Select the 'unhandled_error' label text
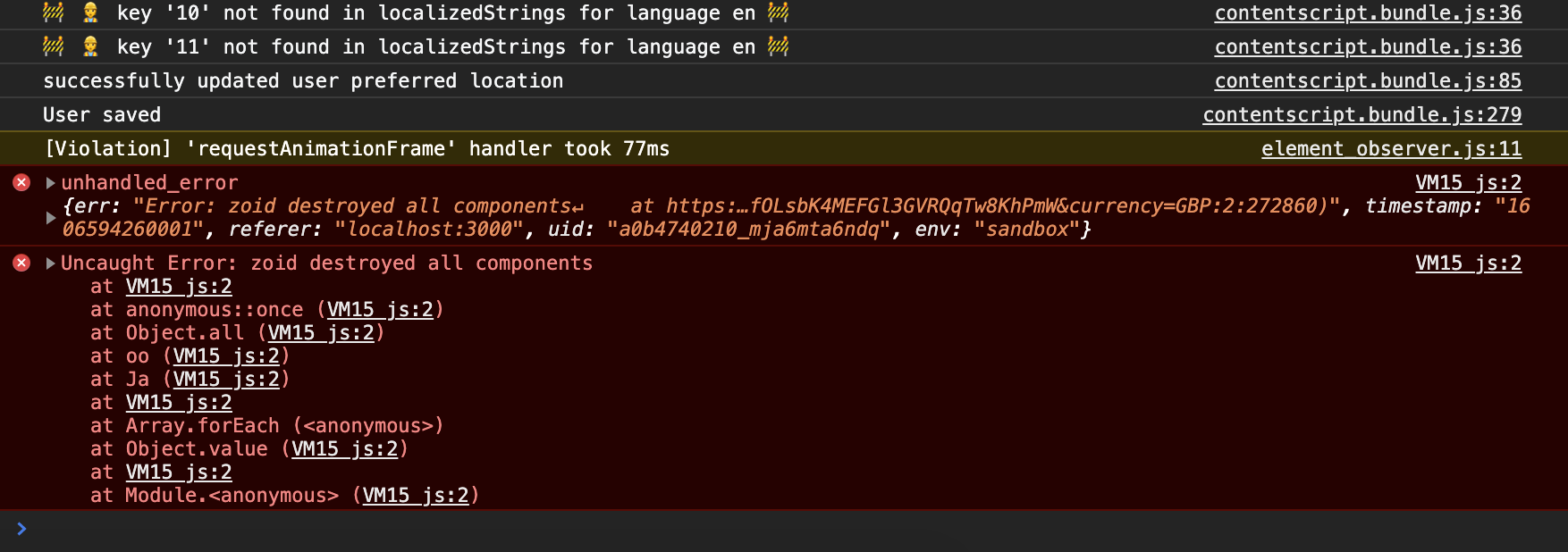The height and width of the screenshot is (552, 1568). point(149,183)
